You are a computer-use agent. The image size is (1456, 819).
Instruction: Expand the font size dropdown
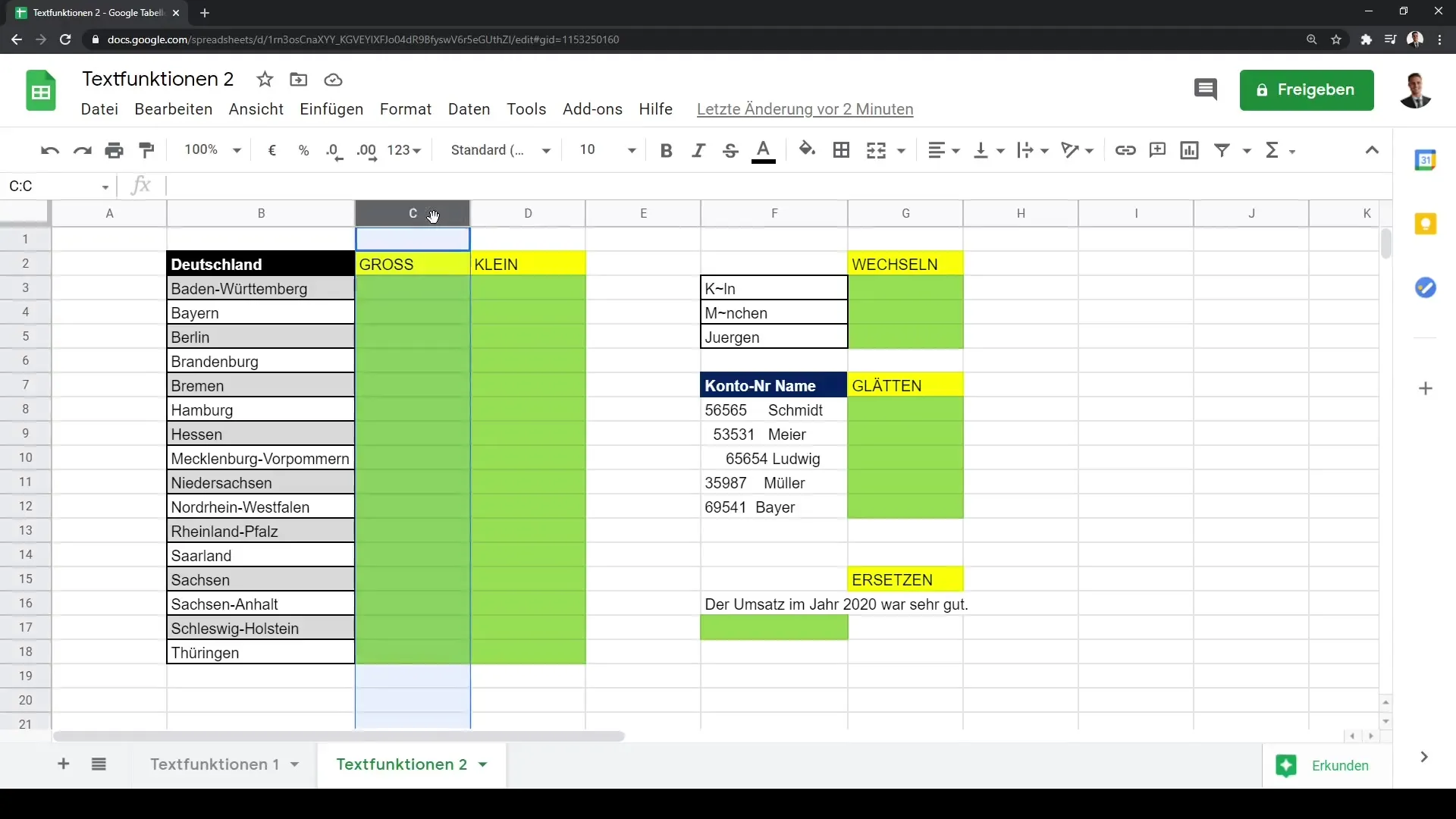(631, 150)
